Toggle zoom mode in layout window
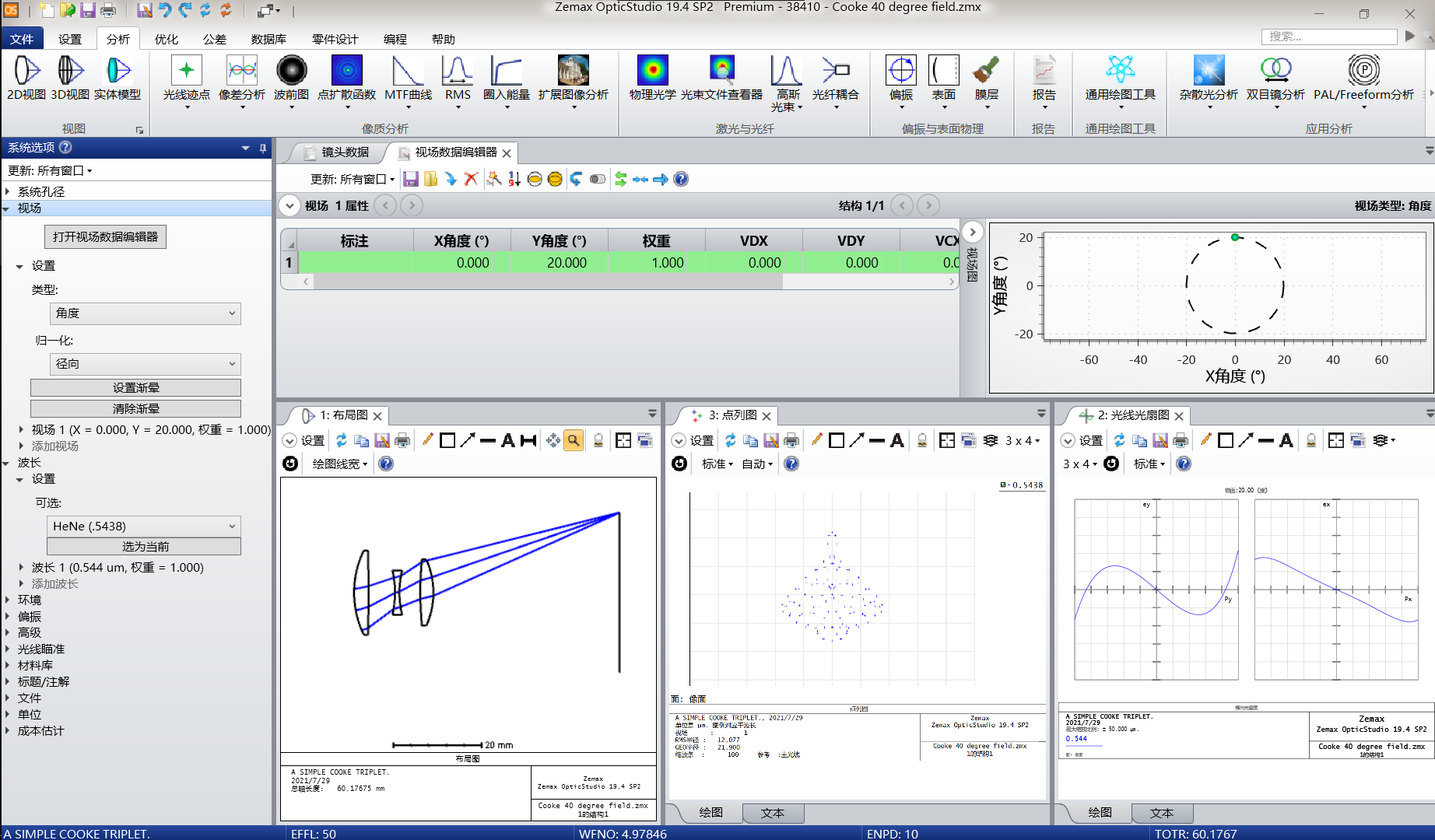The width and height of the screenshot is (1435, 840). tap(574, 440)
